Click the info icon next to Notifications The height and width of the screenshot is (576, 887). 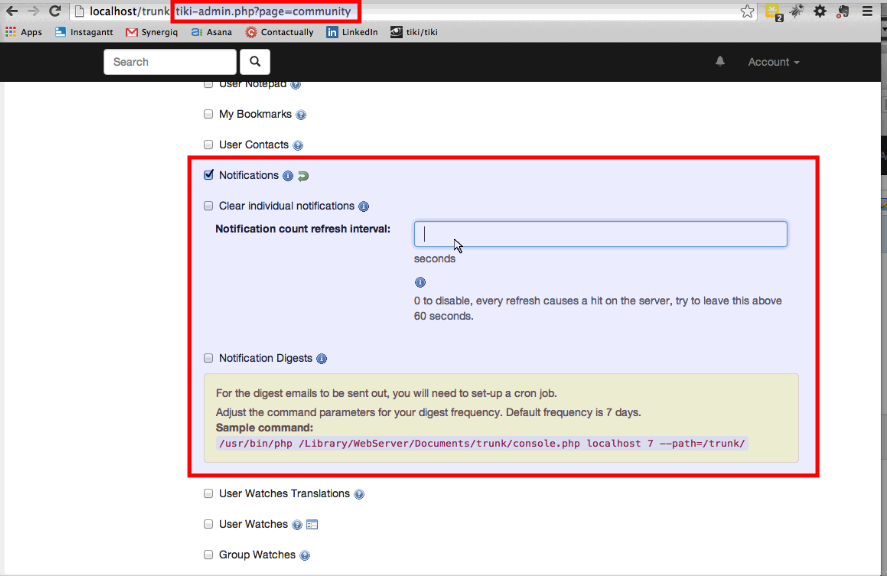tap(288, 176)
